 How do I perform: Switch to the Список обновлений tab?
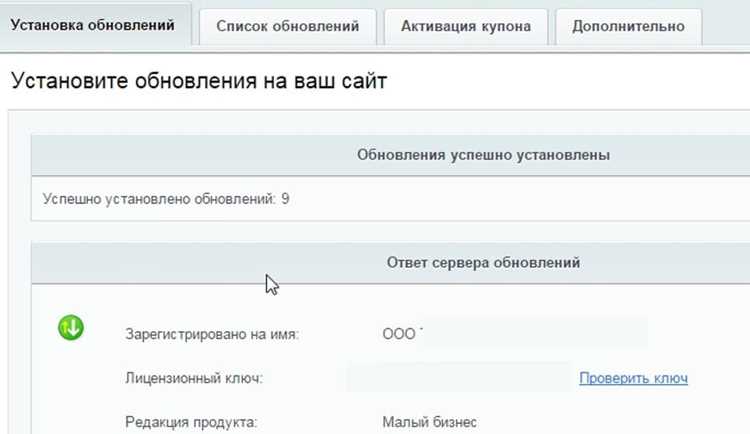point(287,26)
